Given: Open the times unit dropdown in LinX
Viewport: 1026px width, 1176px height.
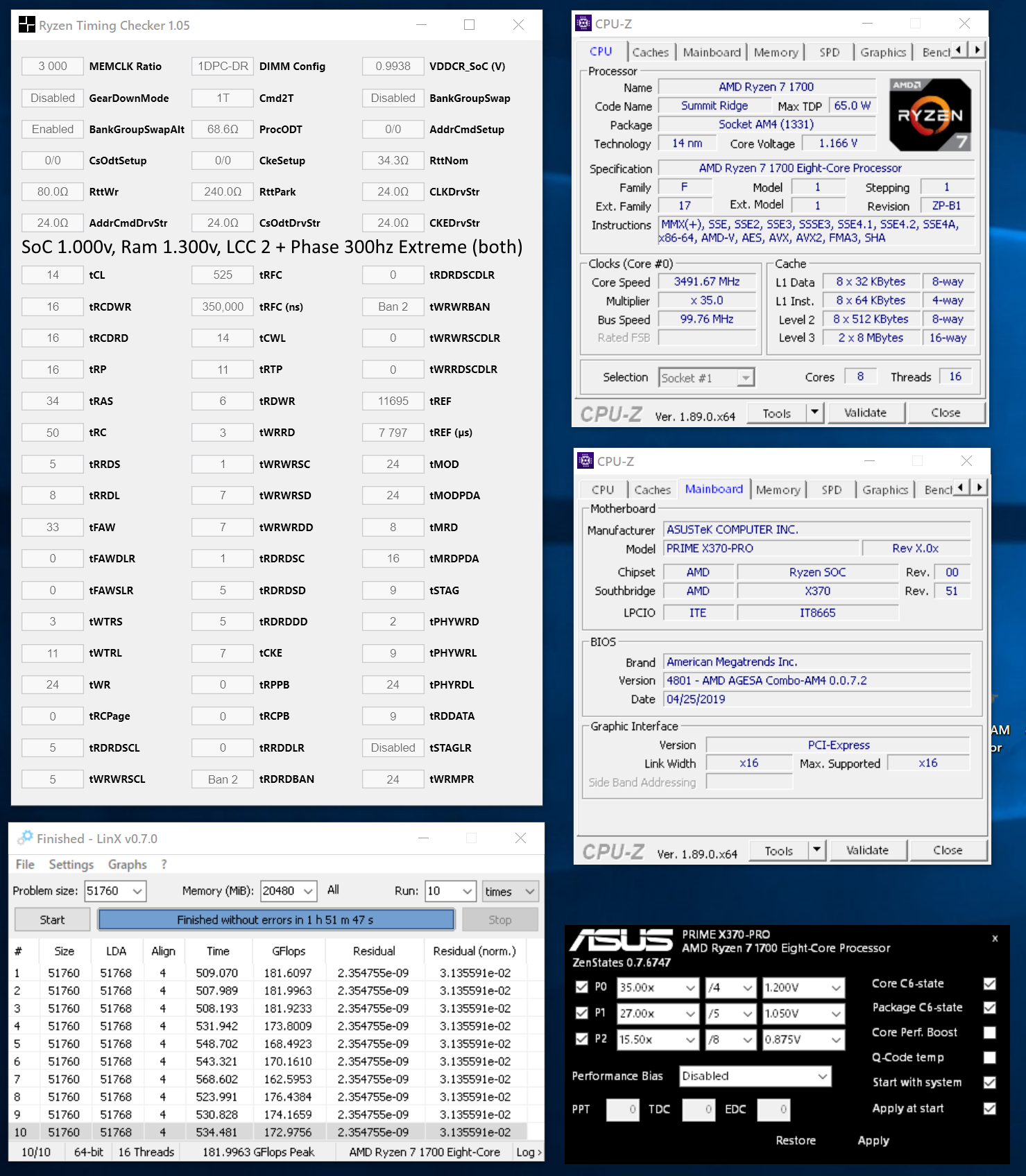Looking at the screenshot, I should pos(511,891).
